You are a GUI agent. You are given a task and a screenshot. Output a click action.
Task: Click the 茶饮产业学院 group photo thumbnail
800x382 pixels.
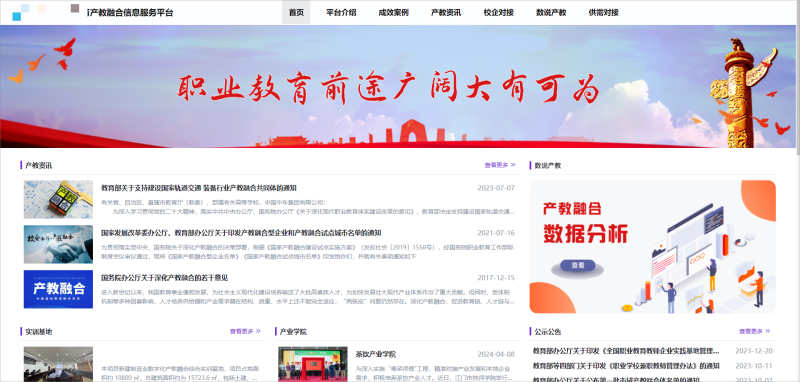point(313,364)
